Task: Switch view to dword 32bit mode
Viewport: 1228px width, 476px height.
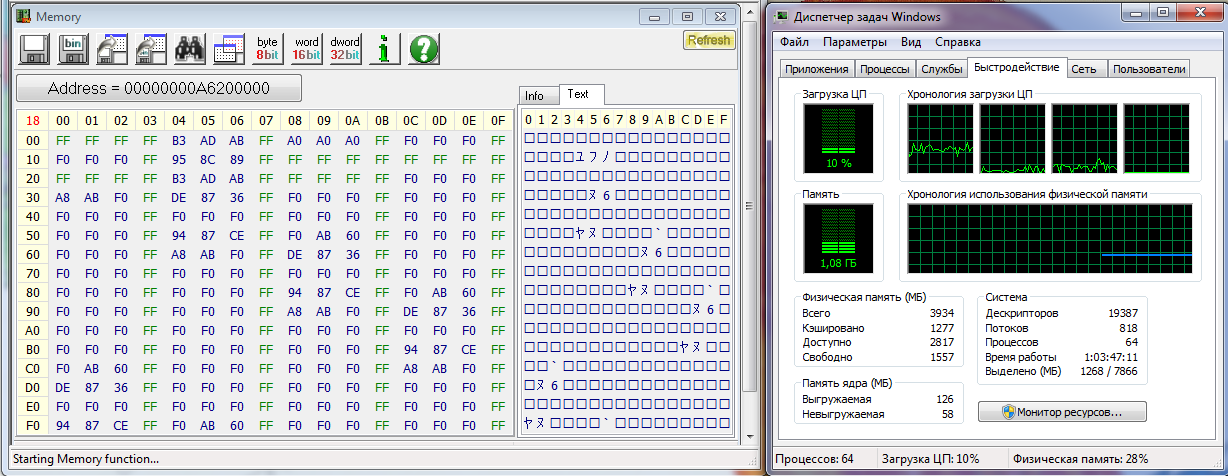Action: [344, 49]
